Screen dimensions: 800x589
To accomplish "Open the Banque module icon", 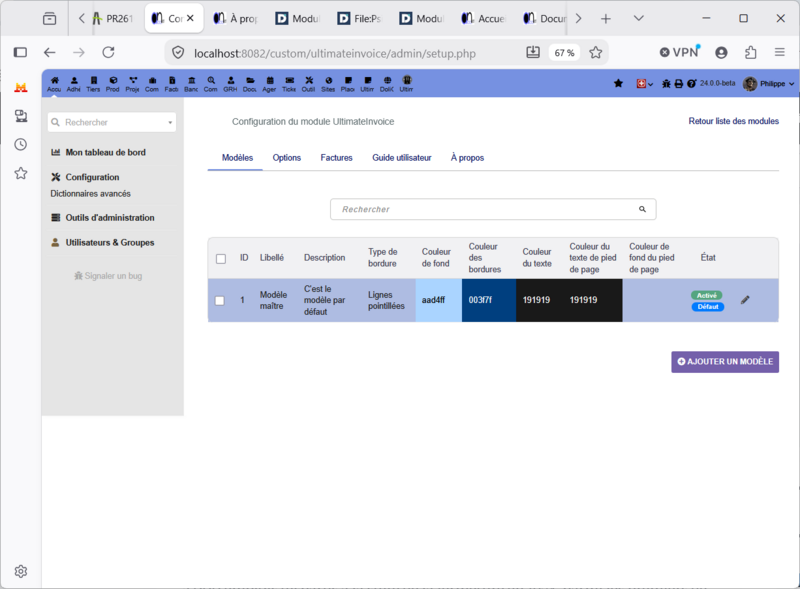I will tap(191, 84).
